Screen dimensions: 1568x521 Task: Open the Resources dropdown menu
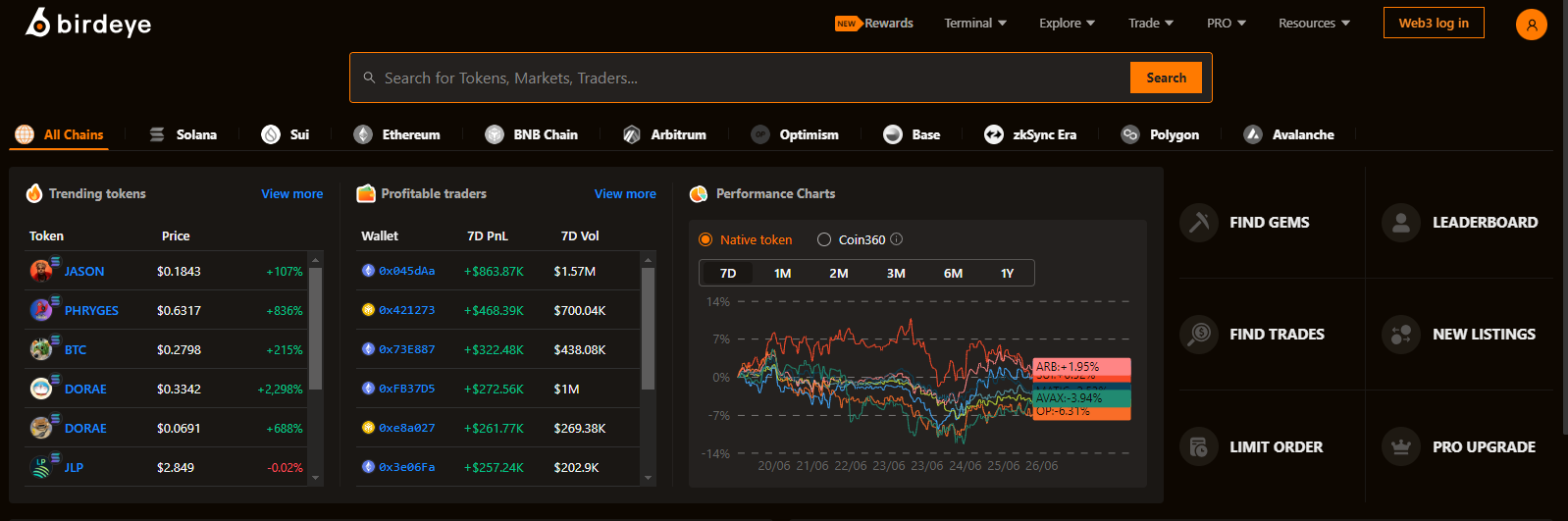[1315, 23]
